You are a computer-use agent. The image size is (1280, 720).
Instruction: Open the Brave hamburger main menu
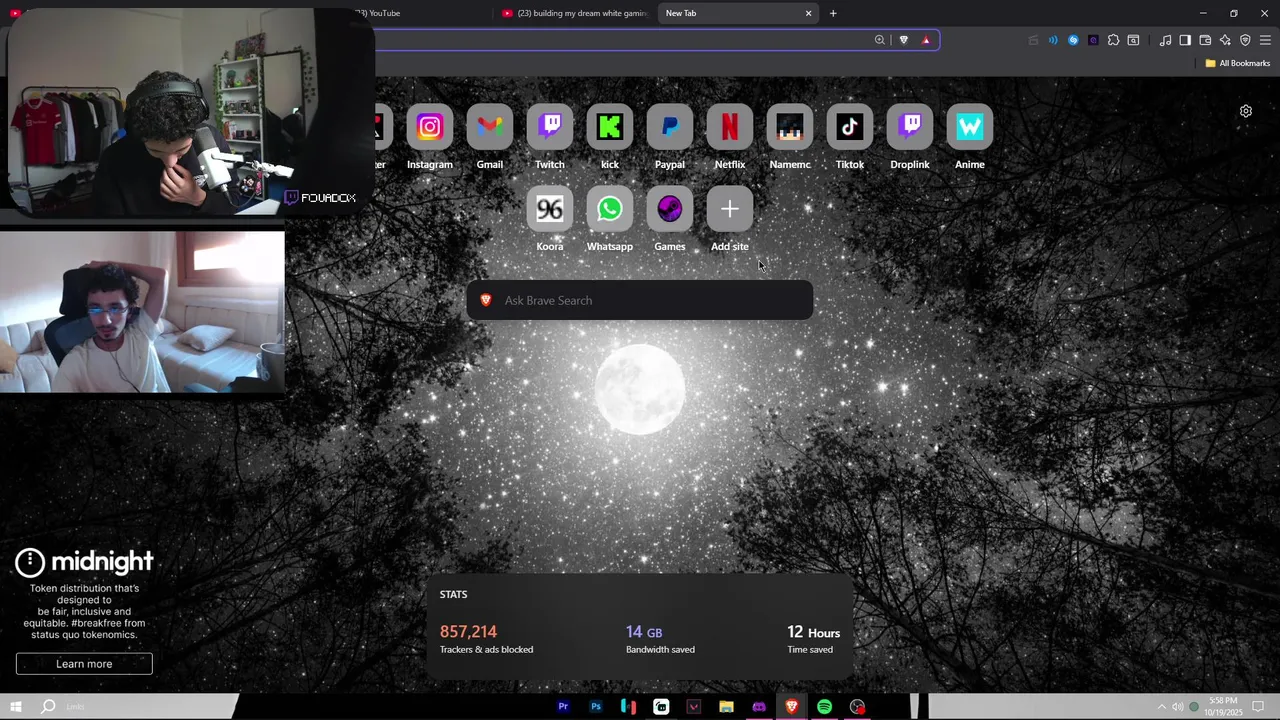pyautogui.click(x=1265, y=40)
